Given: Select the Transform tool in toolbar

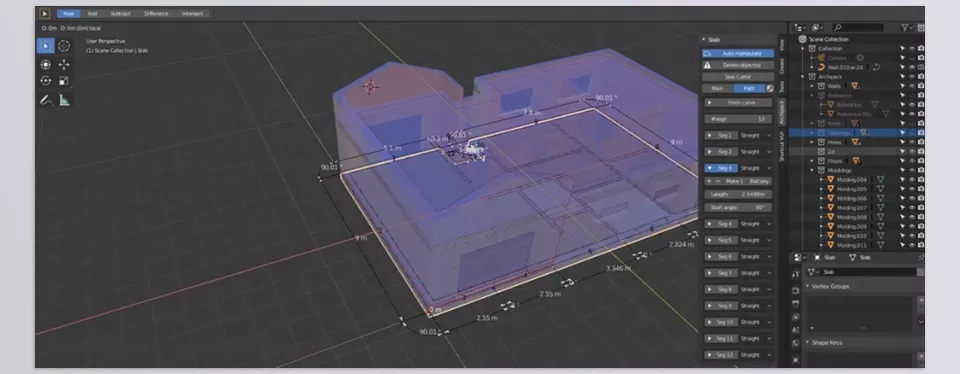Looking at the screenshot, I should tap(45, 64).
